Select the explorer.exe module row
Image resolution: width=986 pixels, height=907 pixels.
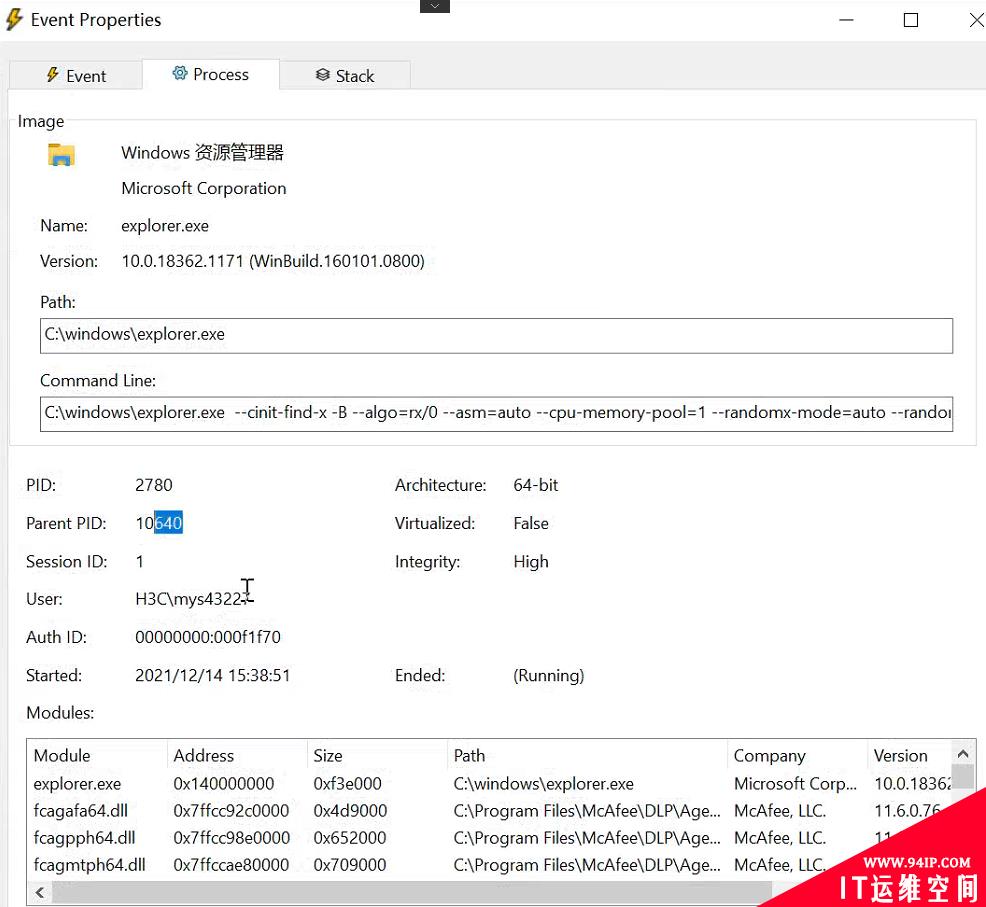coord(490,784)
